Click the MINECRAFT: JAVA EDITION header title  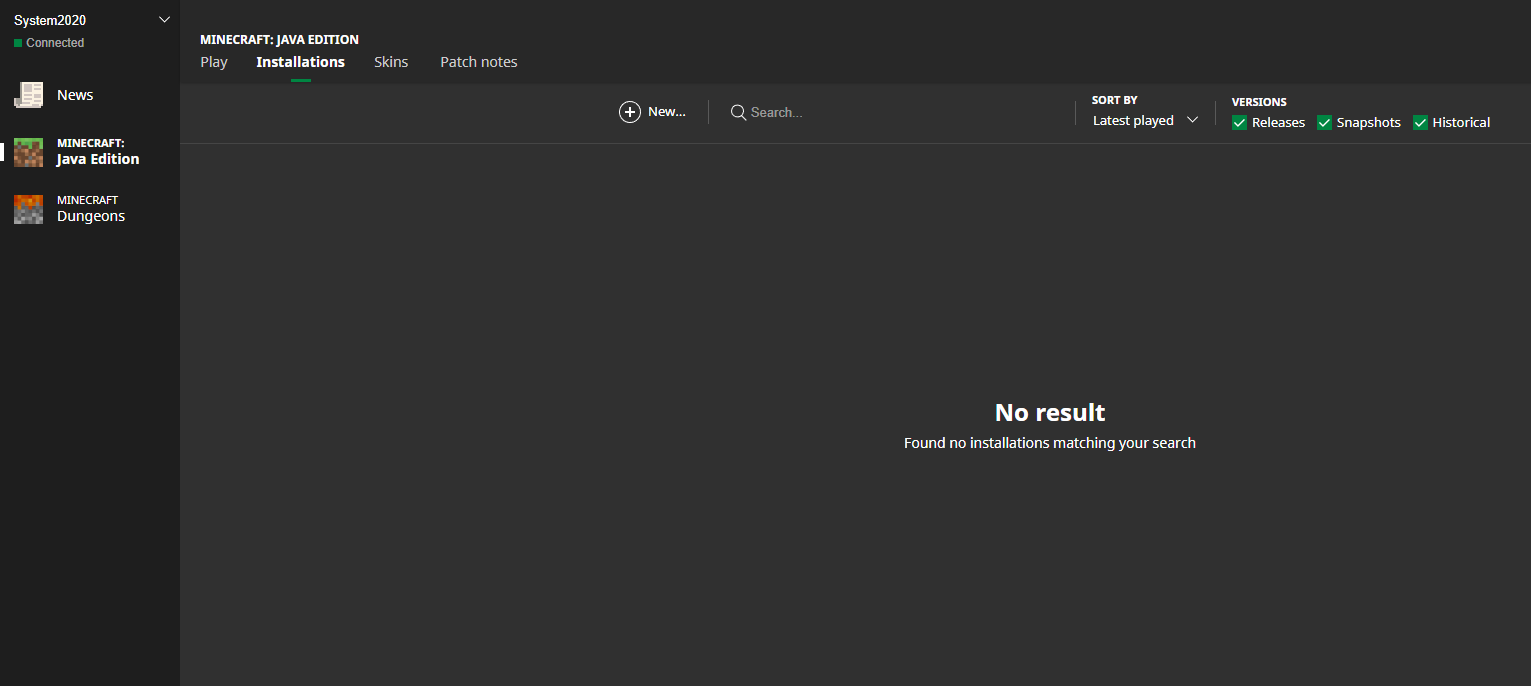pos(279,40)
